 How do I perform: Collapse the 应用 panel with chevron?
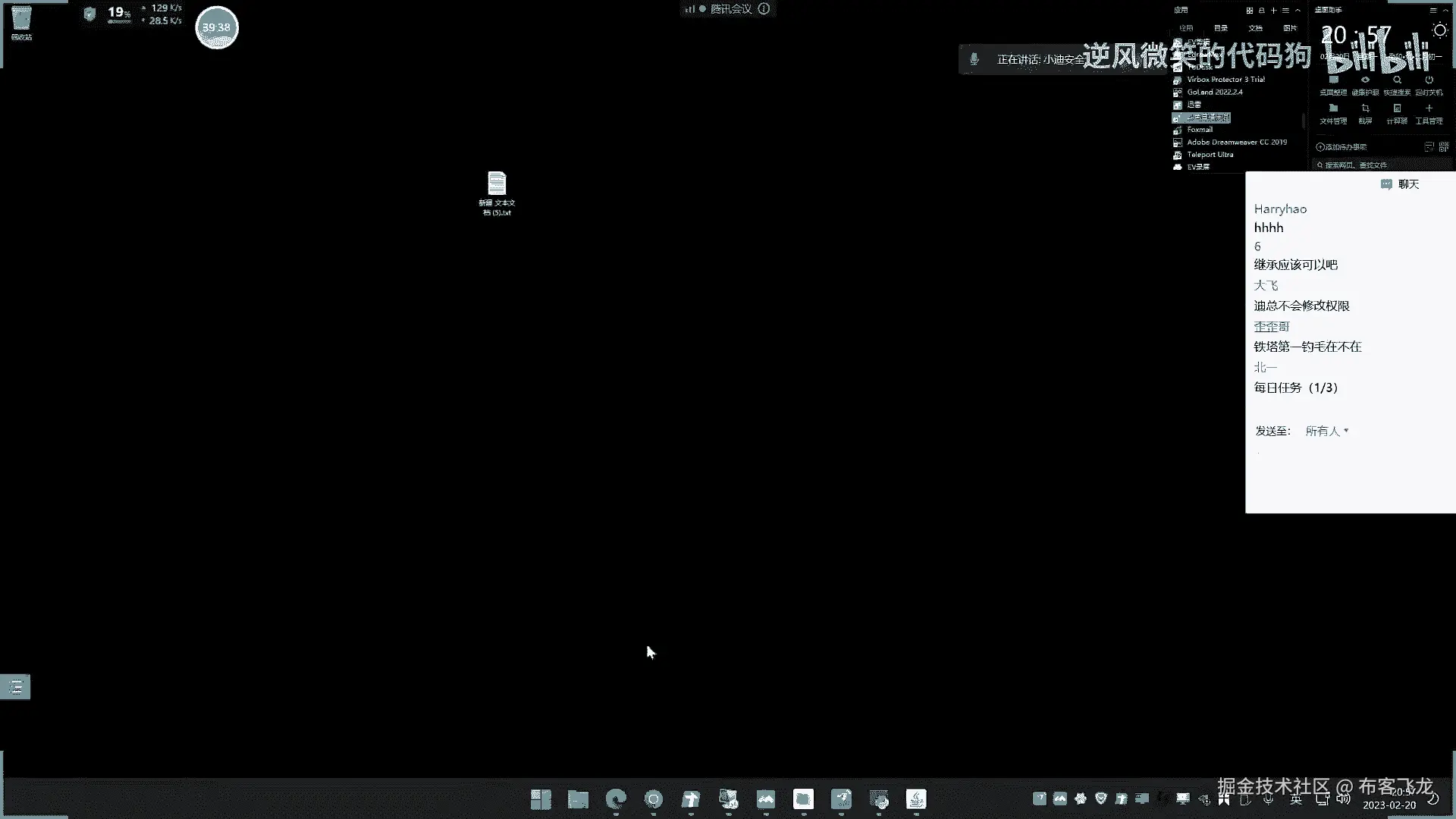[x=1298, y=11]
